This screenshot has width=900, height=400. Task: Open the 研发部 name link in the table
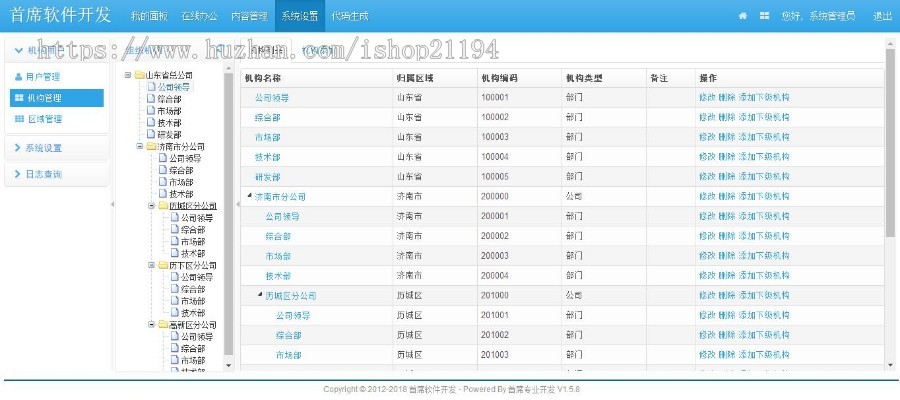(x=267, y=177)
